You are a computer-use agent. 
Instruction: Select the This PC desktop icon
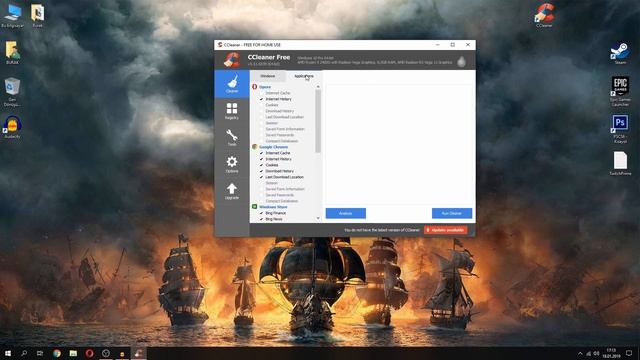pos(12,15)
